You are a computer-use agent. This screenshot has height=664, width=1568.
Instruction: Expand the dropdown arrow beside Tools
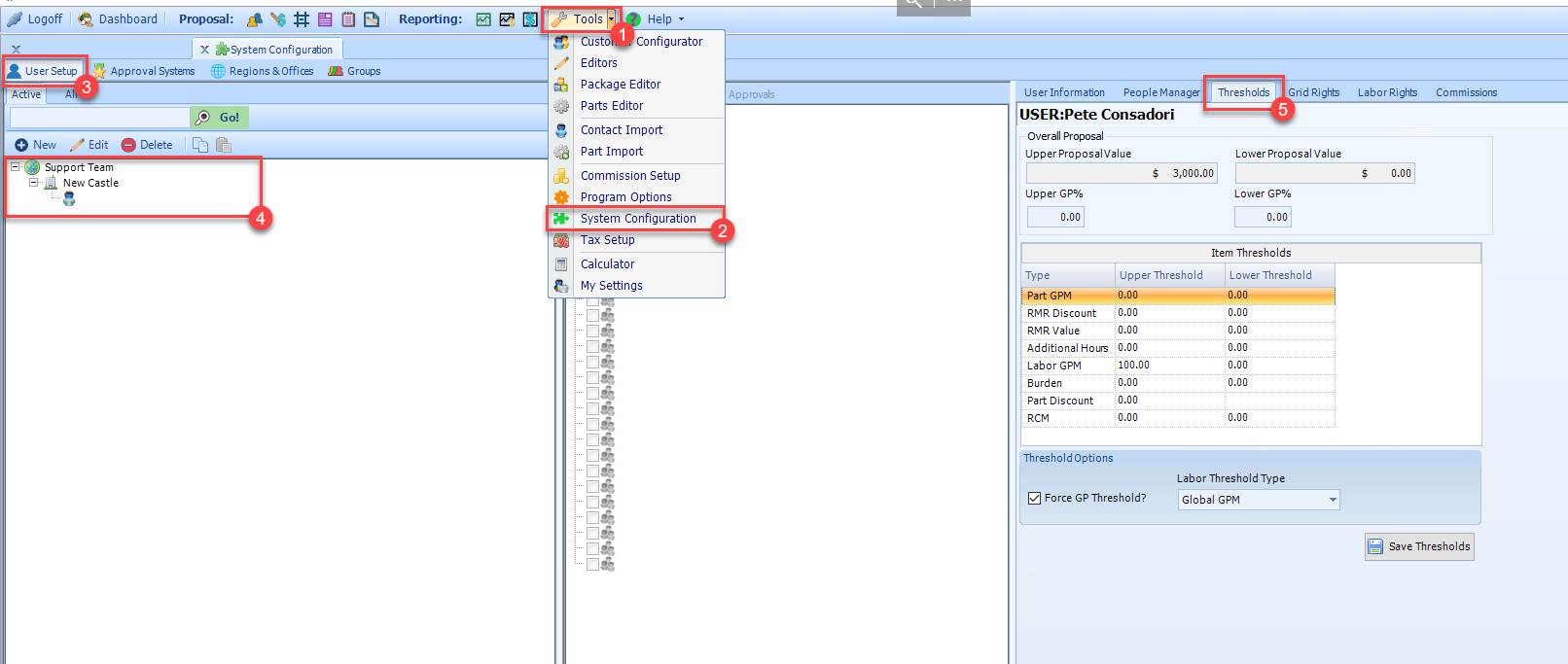611,18
